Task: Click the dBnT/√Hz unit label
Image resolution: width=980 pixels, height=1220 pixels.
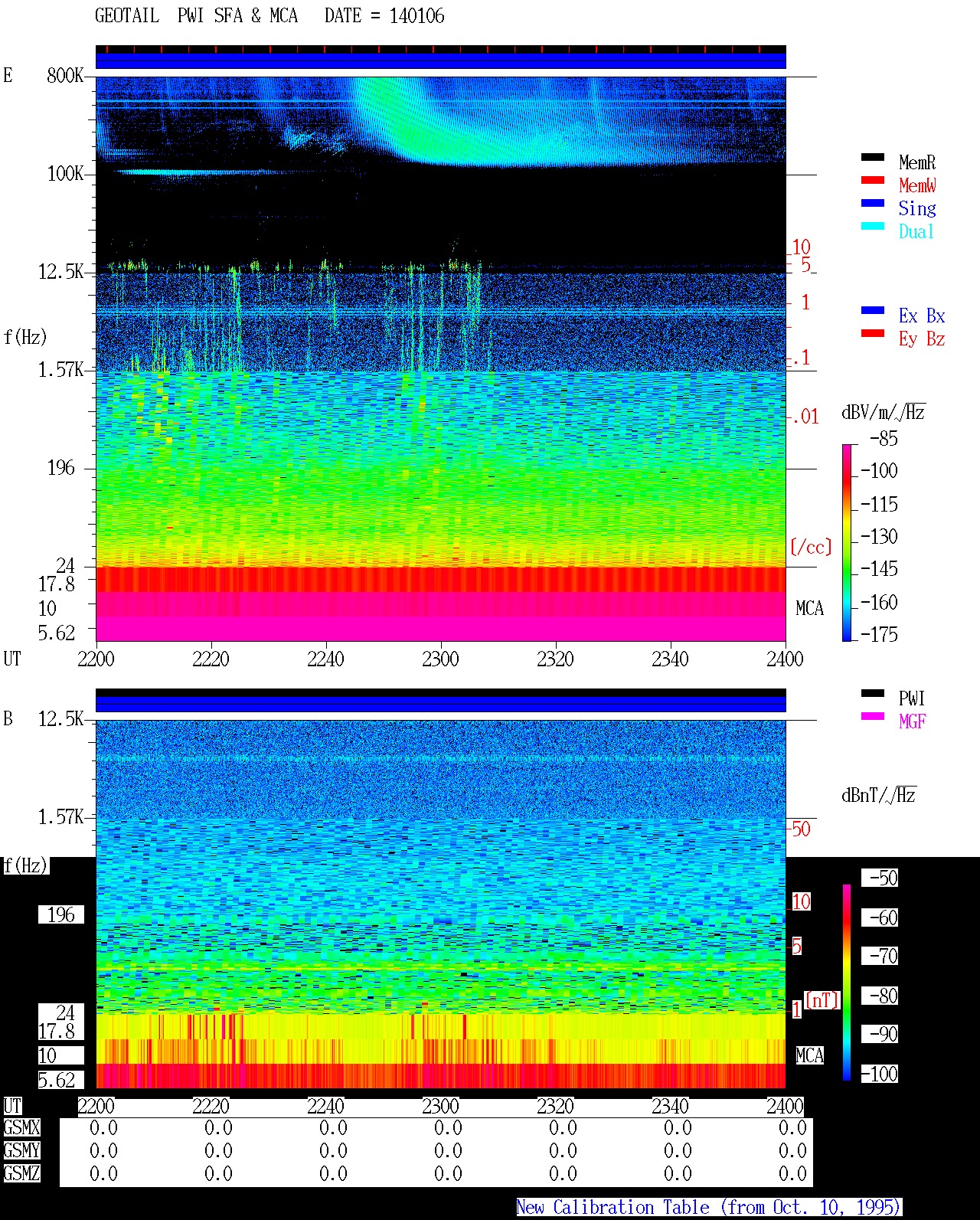Action: (879, 795)
